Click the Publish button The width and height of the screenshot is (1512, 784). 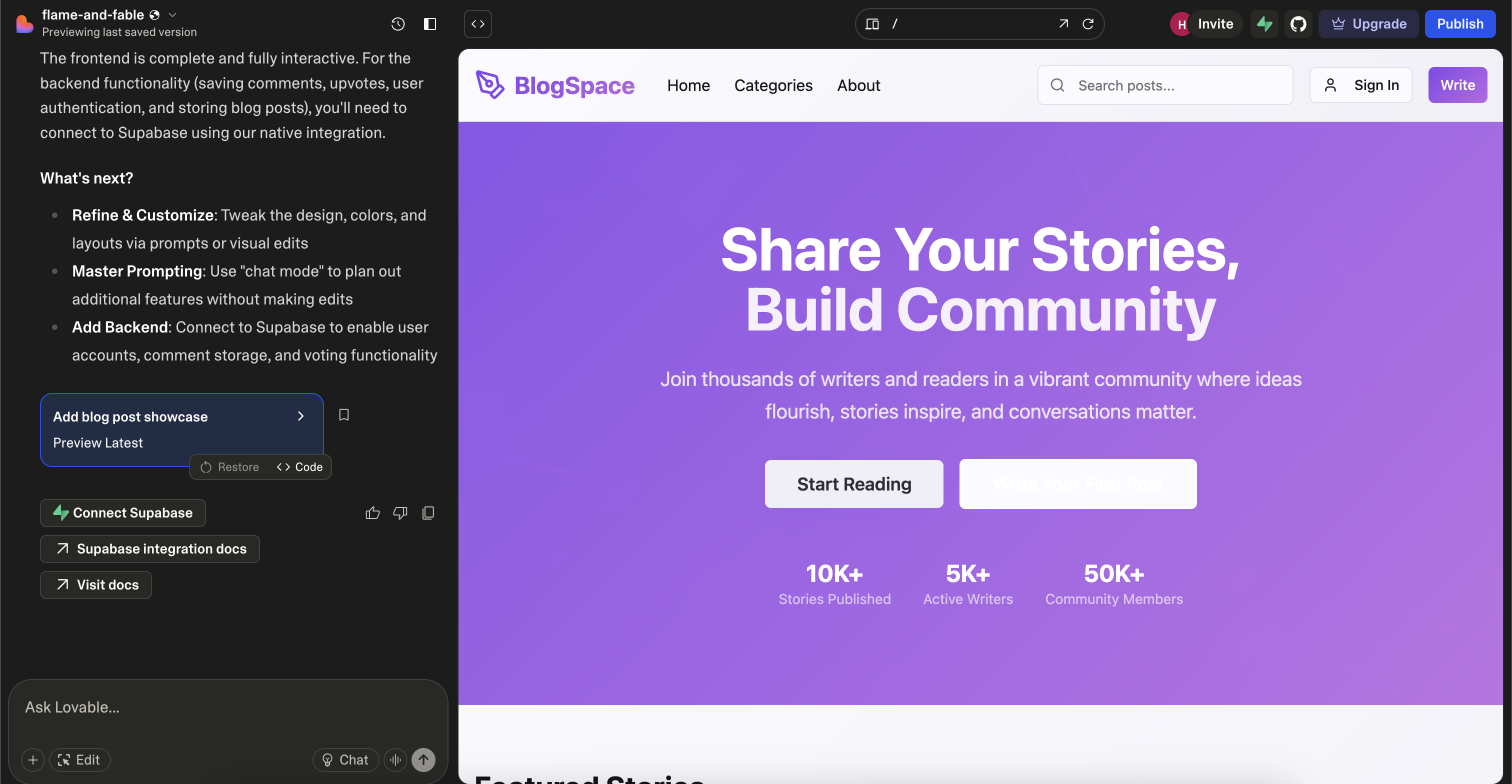[1460, 23]
